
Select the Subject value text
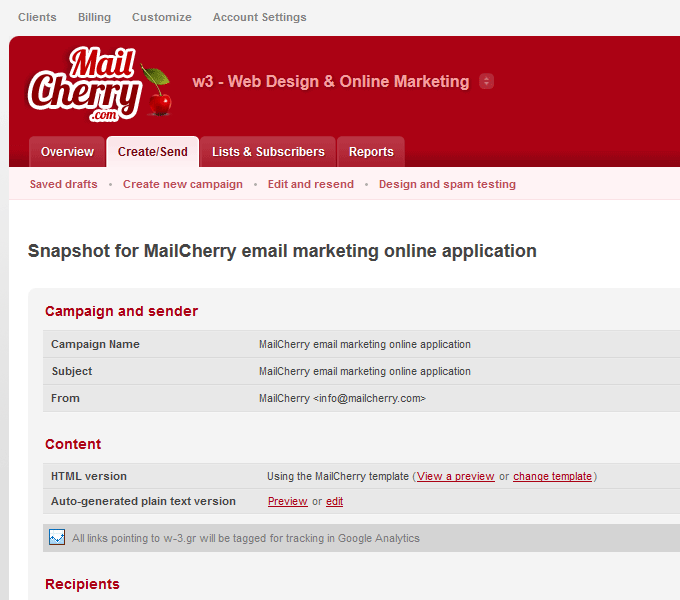coord(365,372)
